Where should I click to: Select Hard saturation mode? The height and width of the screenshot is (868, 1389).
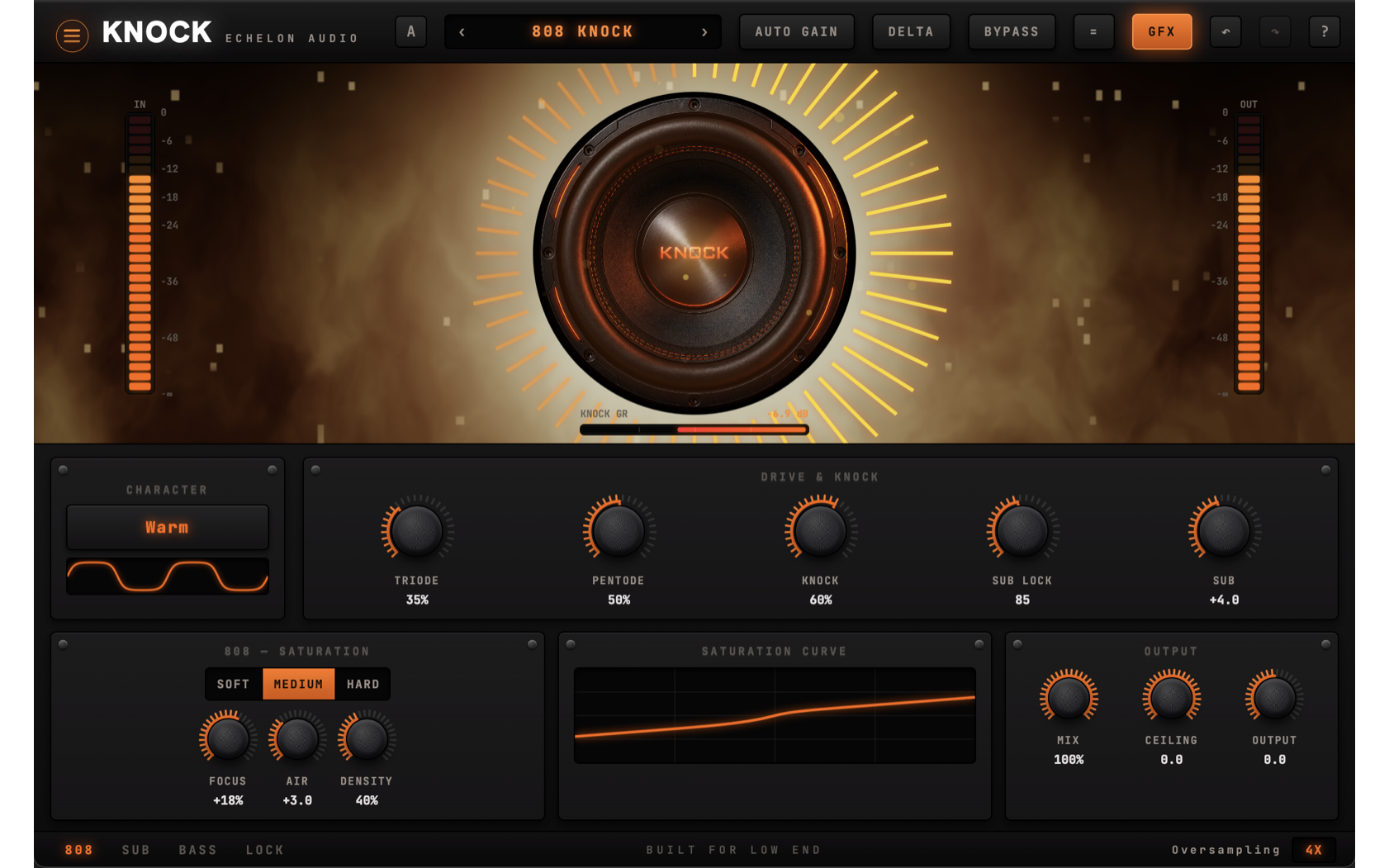[363, 684]
